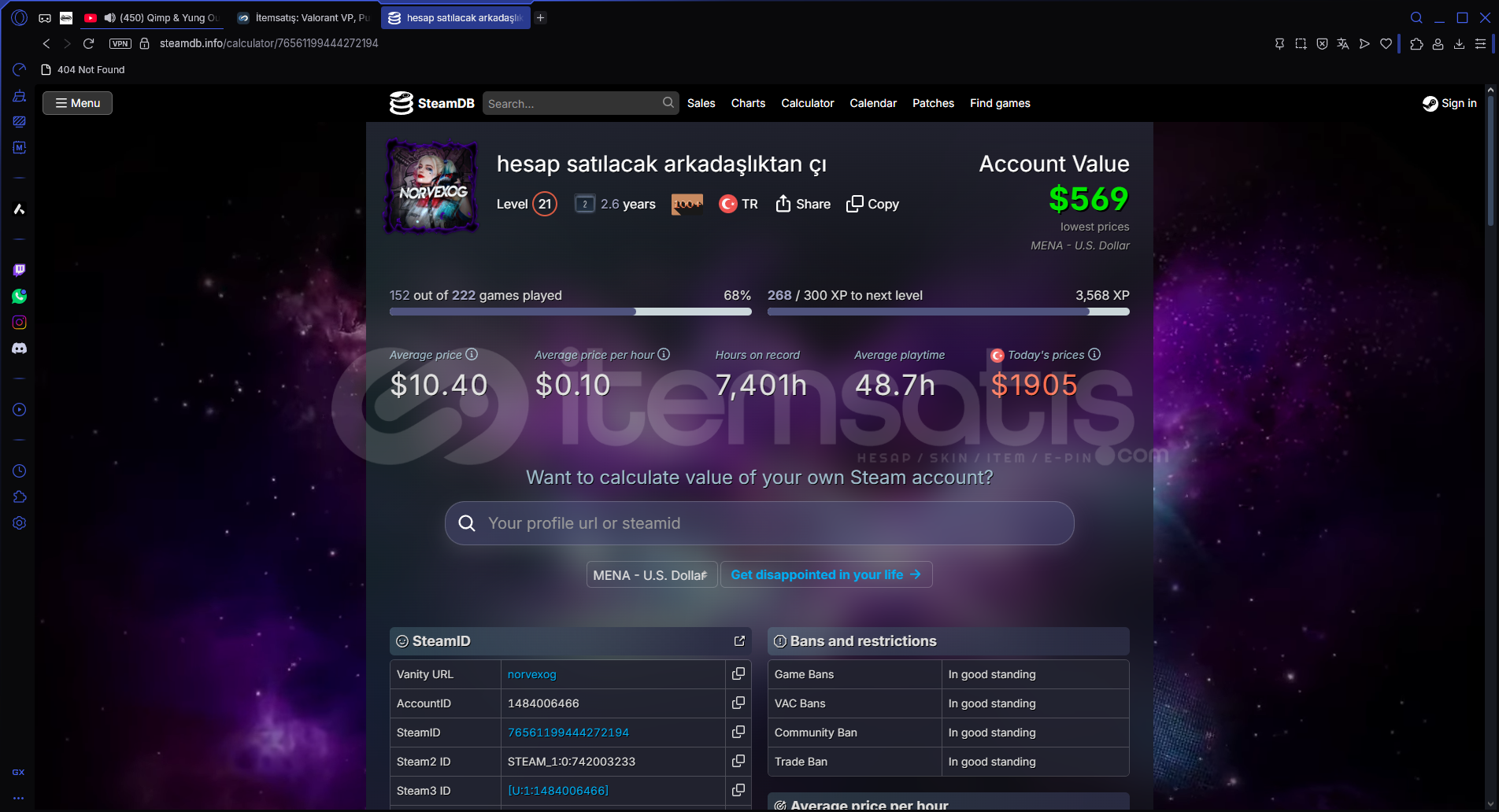Open SteamID panel external link icon
Viewport: 1499px width, 812px height.
pyautogui.click(x=739, y=641)
